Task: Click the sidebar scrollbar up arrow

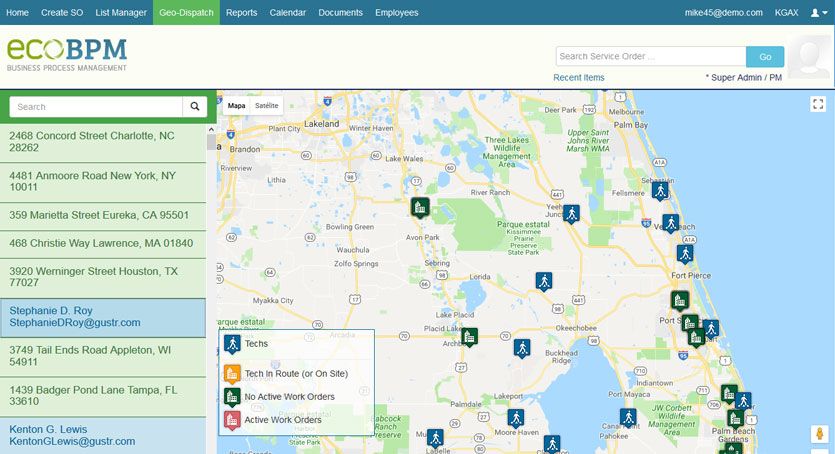Action: pos(211,129)
